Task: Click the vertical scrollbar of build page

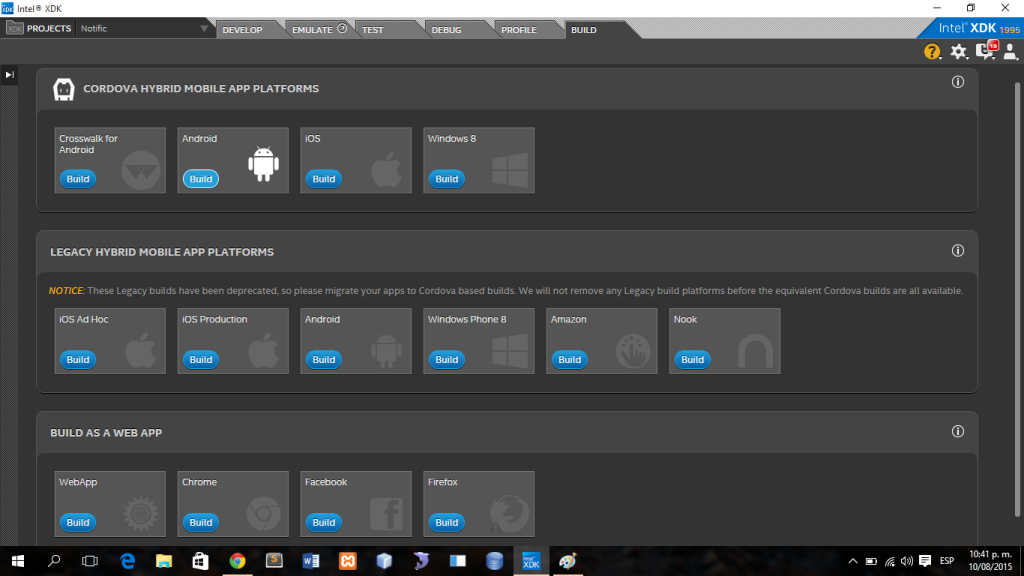Action: (x=1017, y=300)
